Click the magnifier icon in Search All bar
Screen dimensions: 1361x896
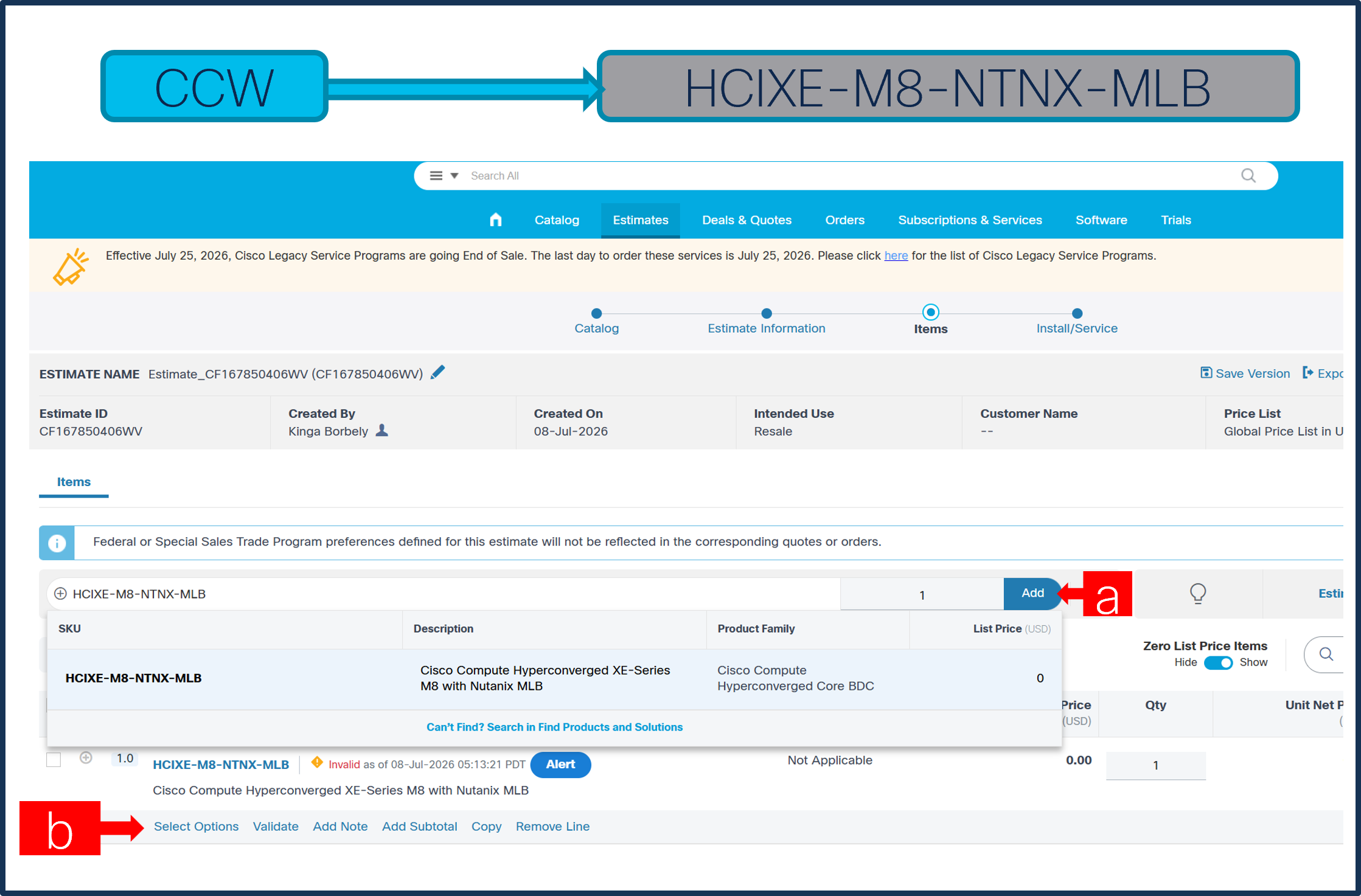pos(1248,176)
